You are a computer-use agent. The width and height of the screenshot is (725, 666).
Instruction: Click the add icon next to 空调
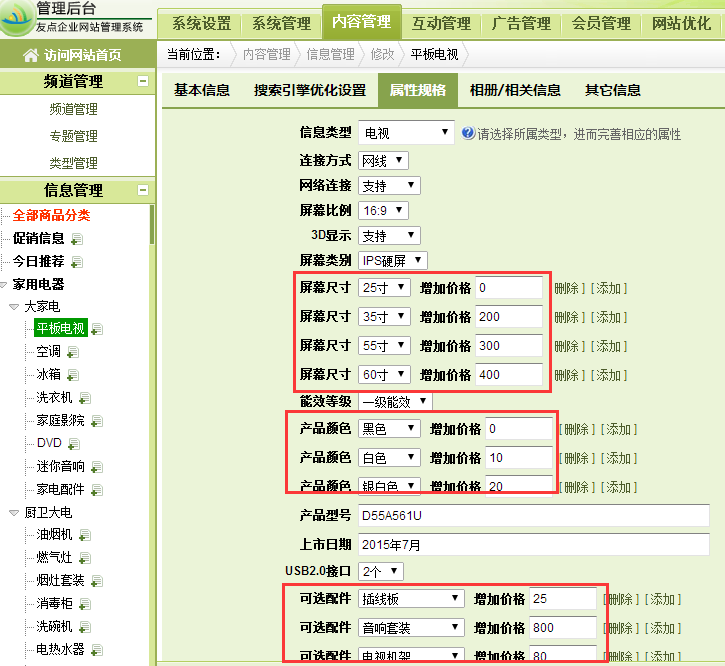tap(73, 352)
